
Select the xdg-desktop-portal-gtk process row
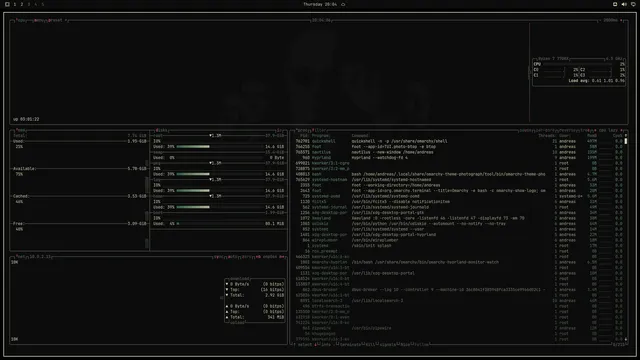tap(458, 213)
